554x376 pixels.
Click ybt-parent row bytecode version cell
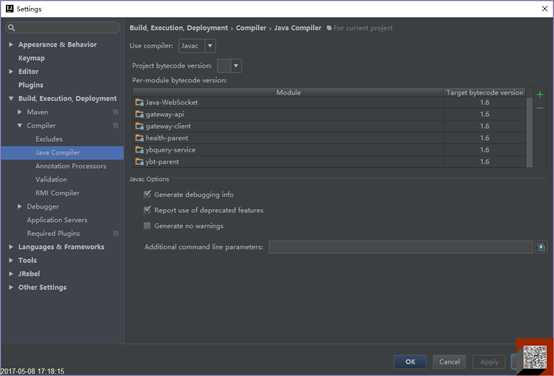[484, 161]
